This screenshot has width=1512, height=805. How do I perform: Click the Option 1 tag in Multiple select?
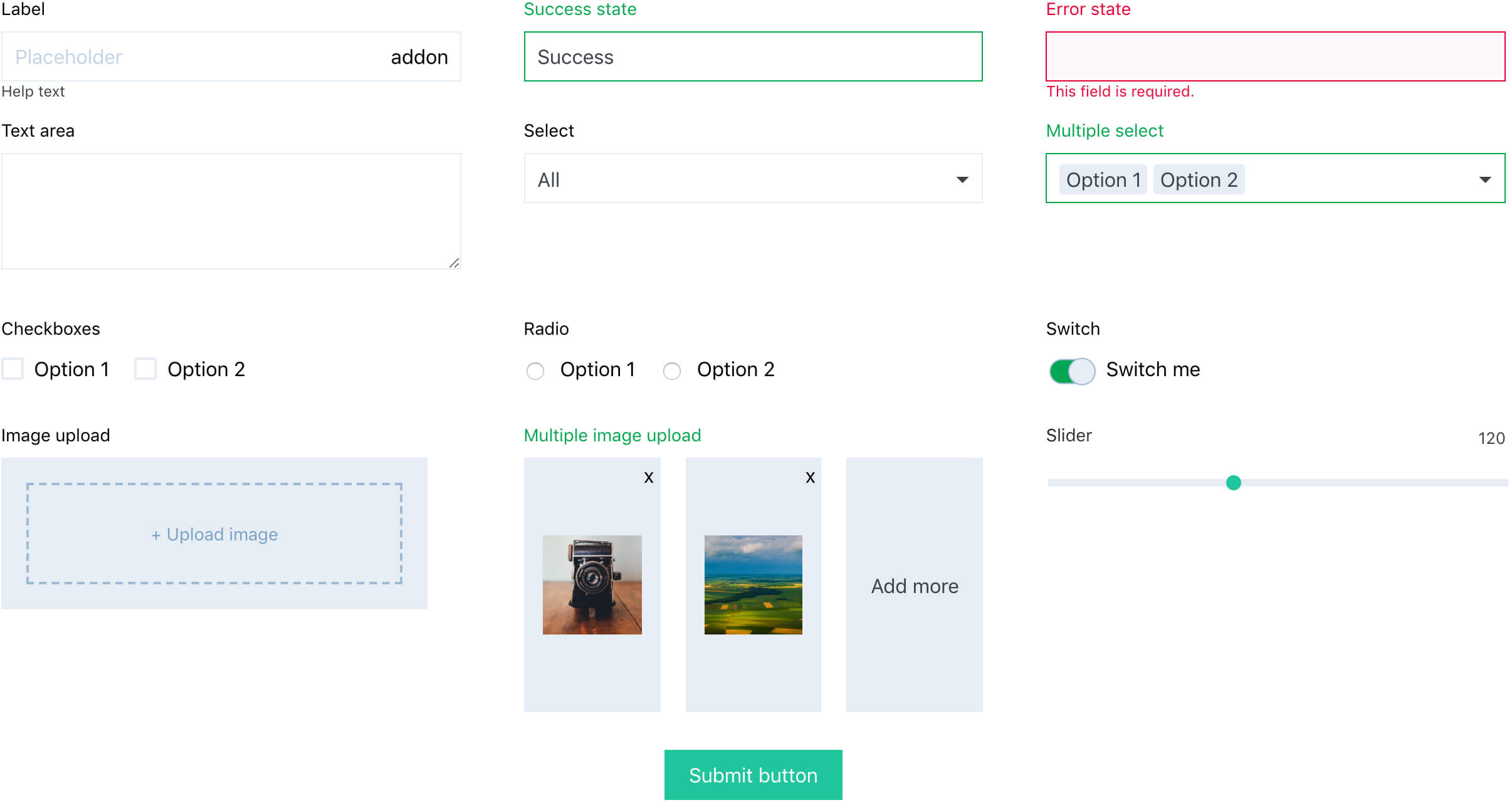click(x=1103, y=180)
